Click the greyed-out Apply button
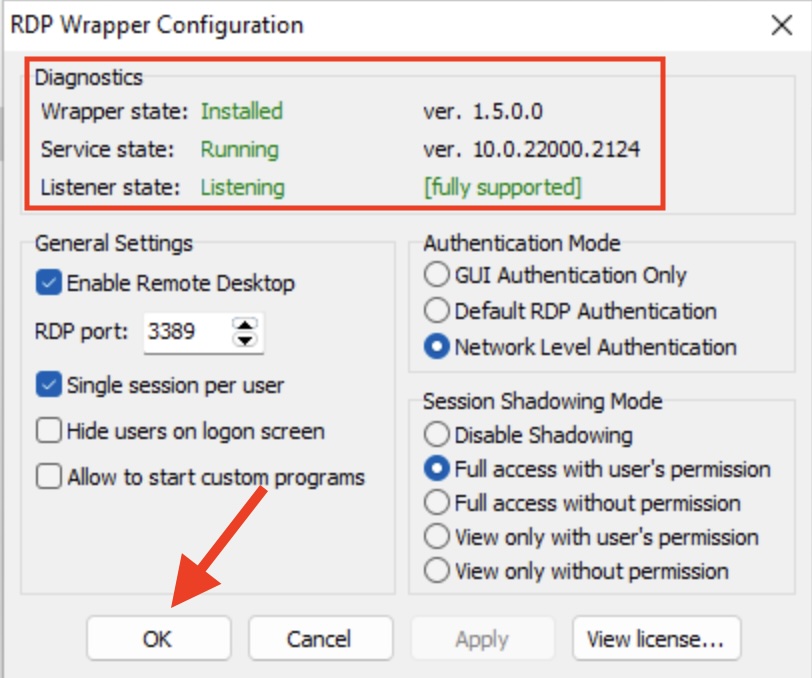Image resolution: width=812 pixels, height=678 pixels. tap(483, 638)
